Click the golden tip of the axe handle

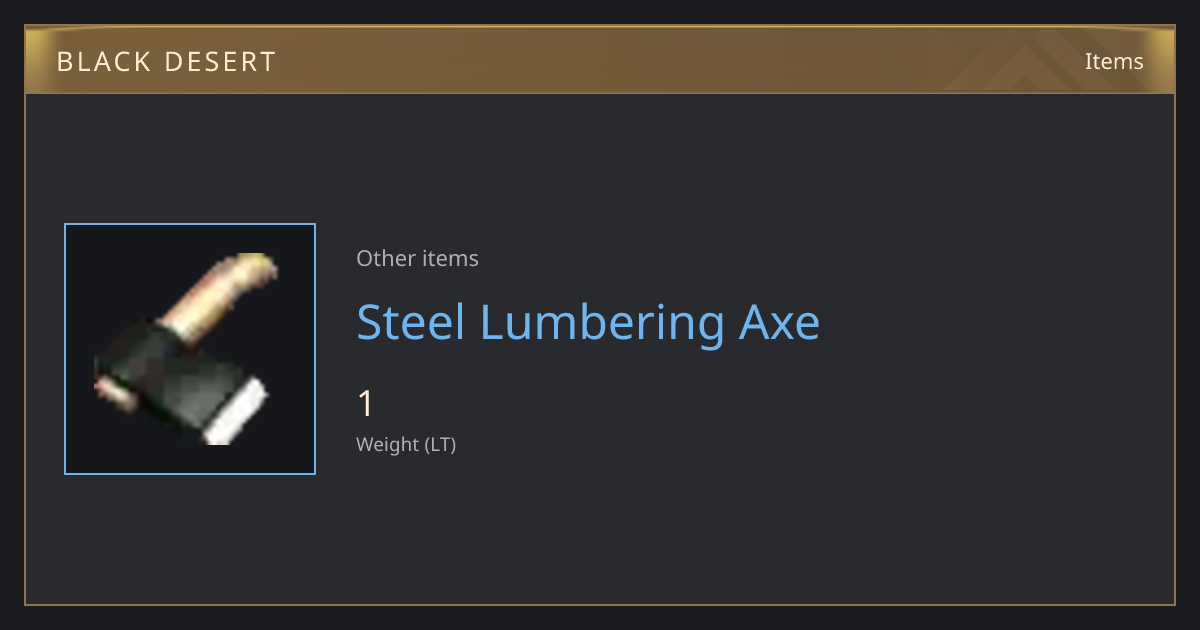click(256, 265)
